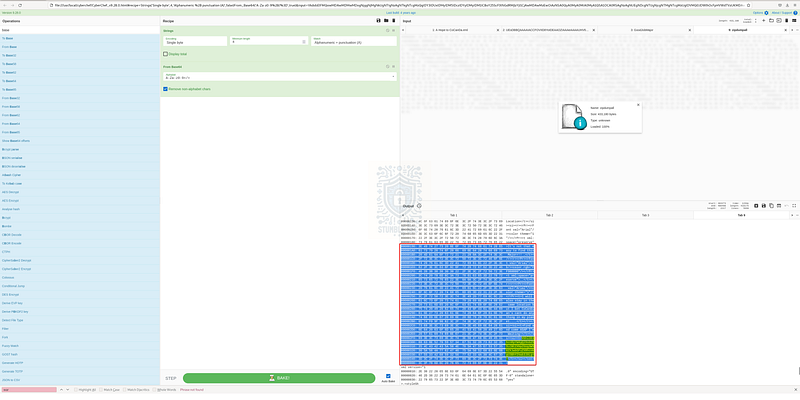Close the file info popup

point(638,105)
